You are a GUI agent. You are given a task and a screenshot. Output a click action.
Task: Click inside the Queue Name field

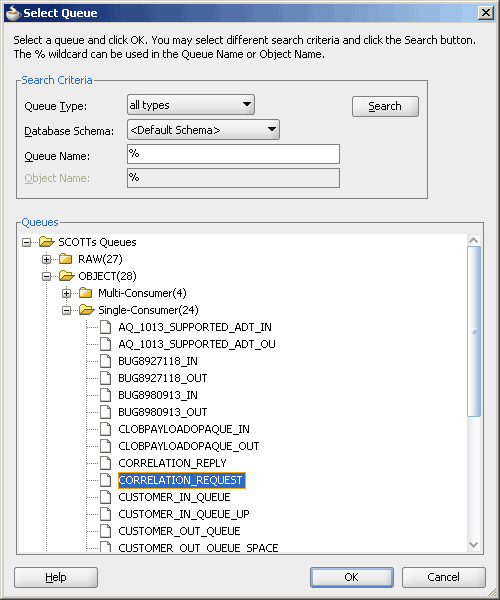click(x=233, y=154)
